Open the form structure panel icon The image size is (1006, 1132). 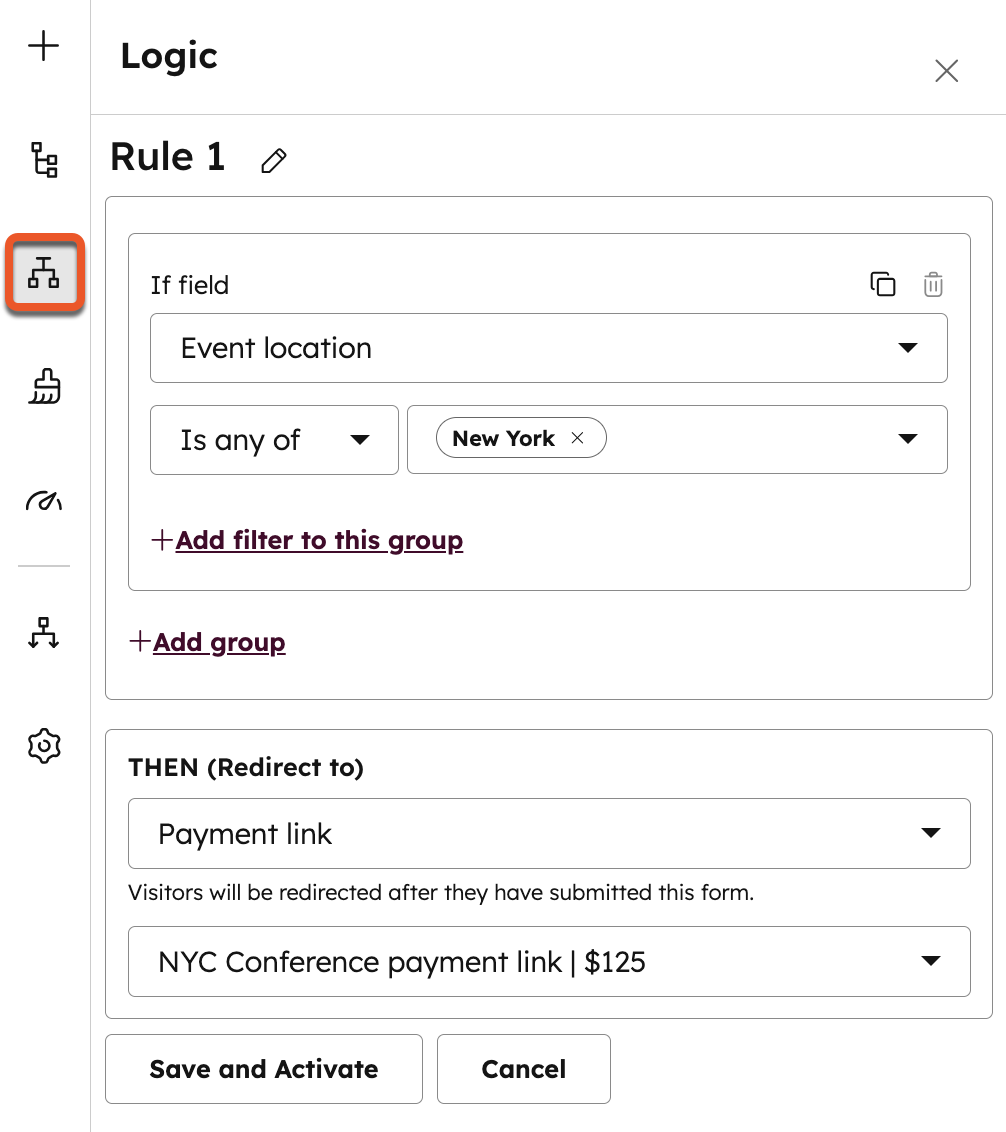click(x=44, y=160)
